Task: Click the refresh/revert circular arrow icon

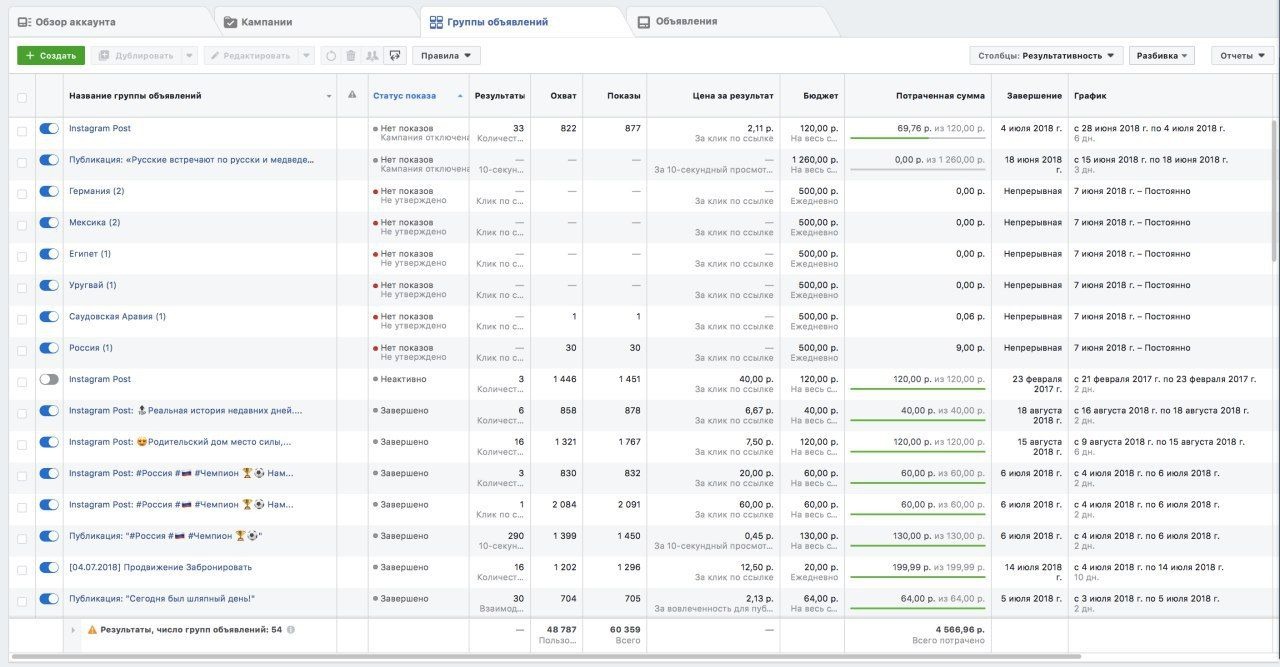Action: point(331,56)
